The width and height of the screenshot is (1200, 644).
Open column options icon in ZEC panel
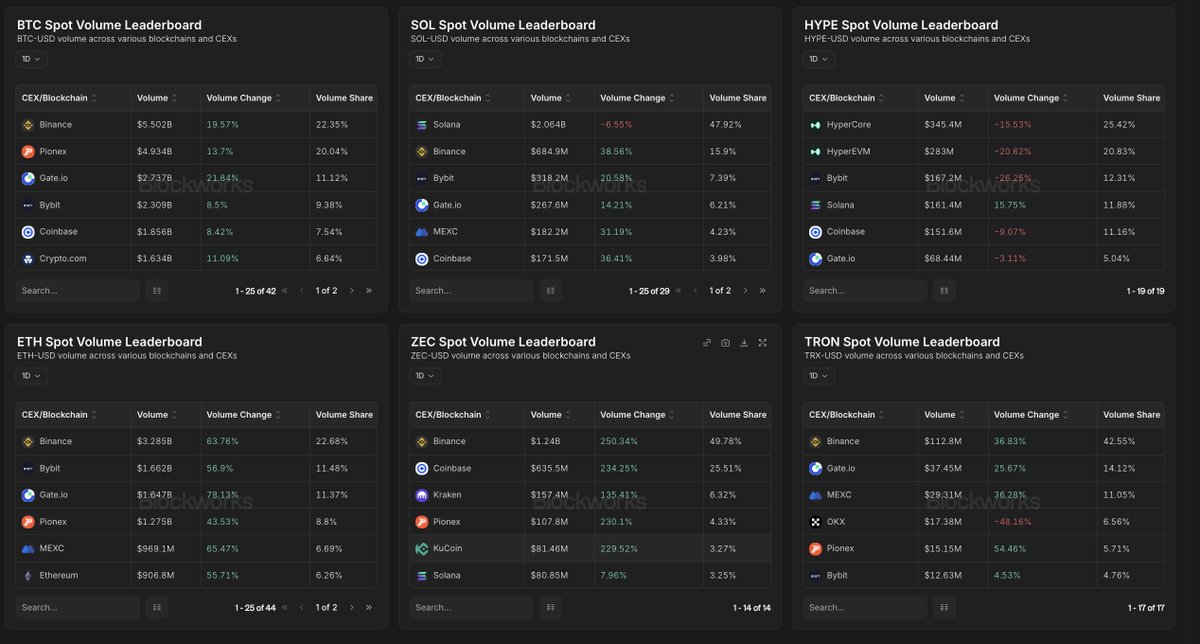click(551, 607)
